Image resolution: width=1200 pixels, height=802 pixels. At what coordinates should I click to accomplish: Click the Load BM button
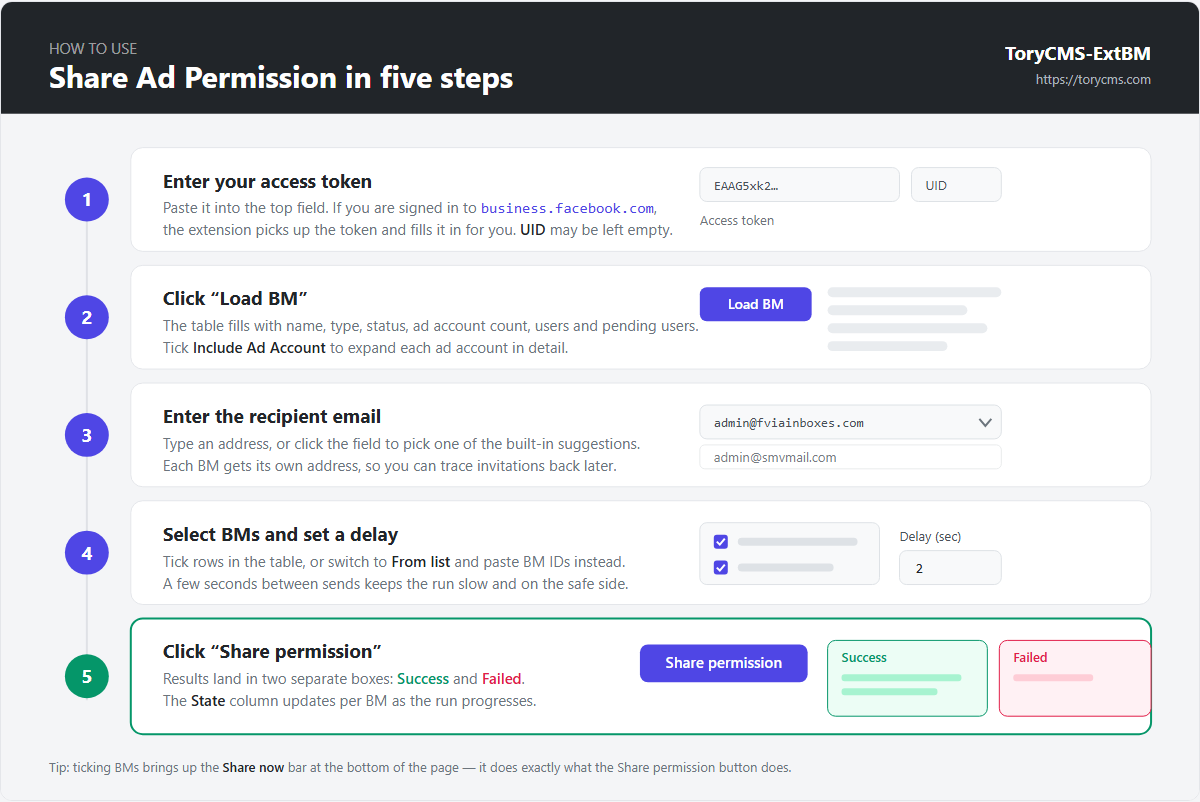755,304
